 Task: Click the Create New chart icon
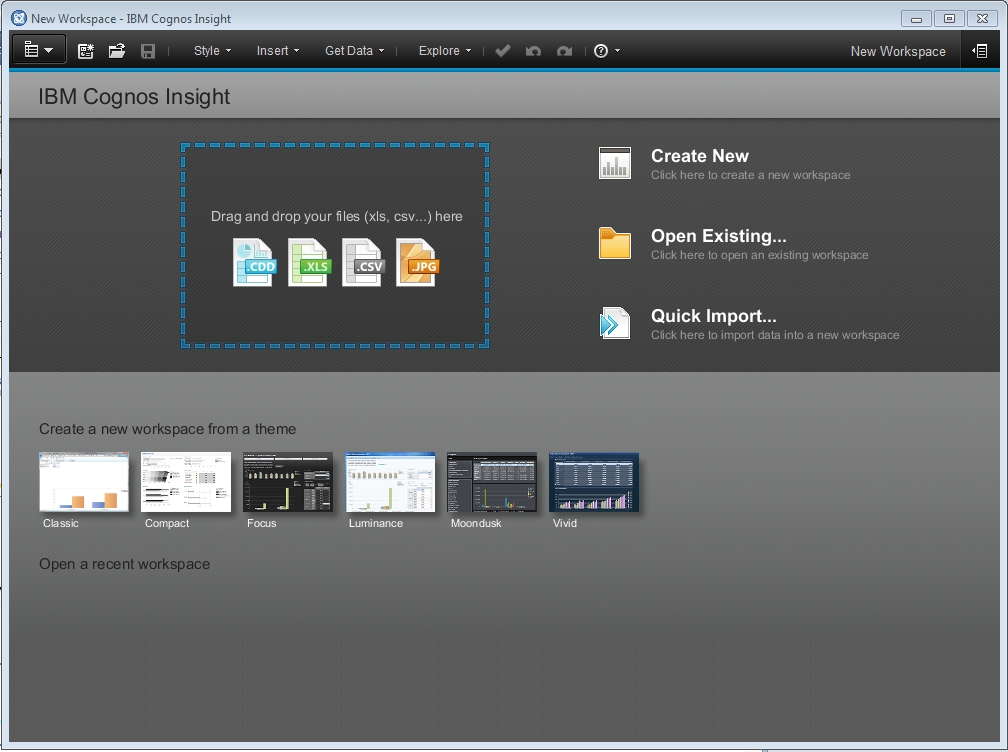(x=615, y=163)
